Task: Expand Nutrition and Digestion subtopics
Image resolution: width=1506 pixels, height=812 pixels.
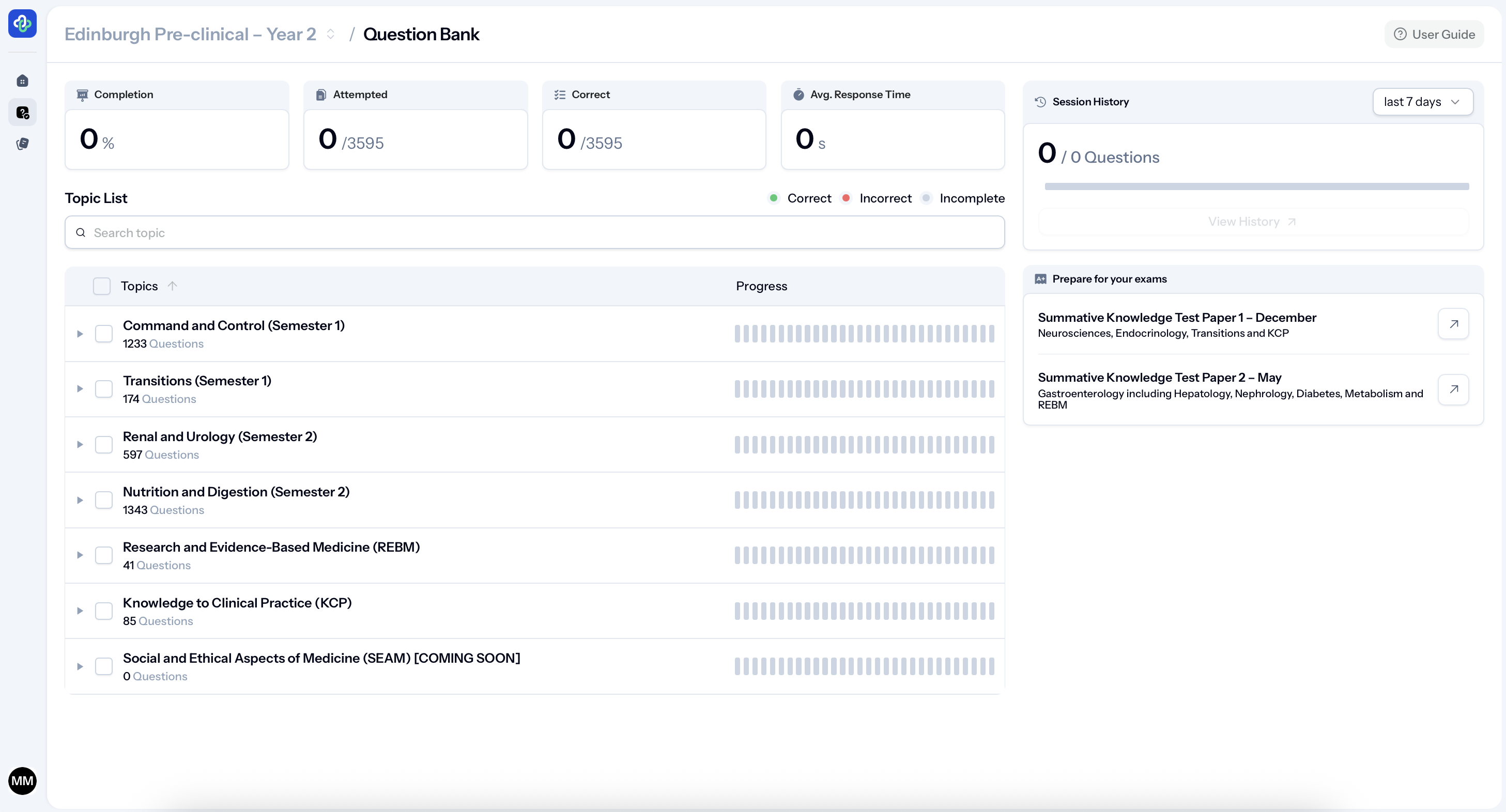Action: (80, 500)
